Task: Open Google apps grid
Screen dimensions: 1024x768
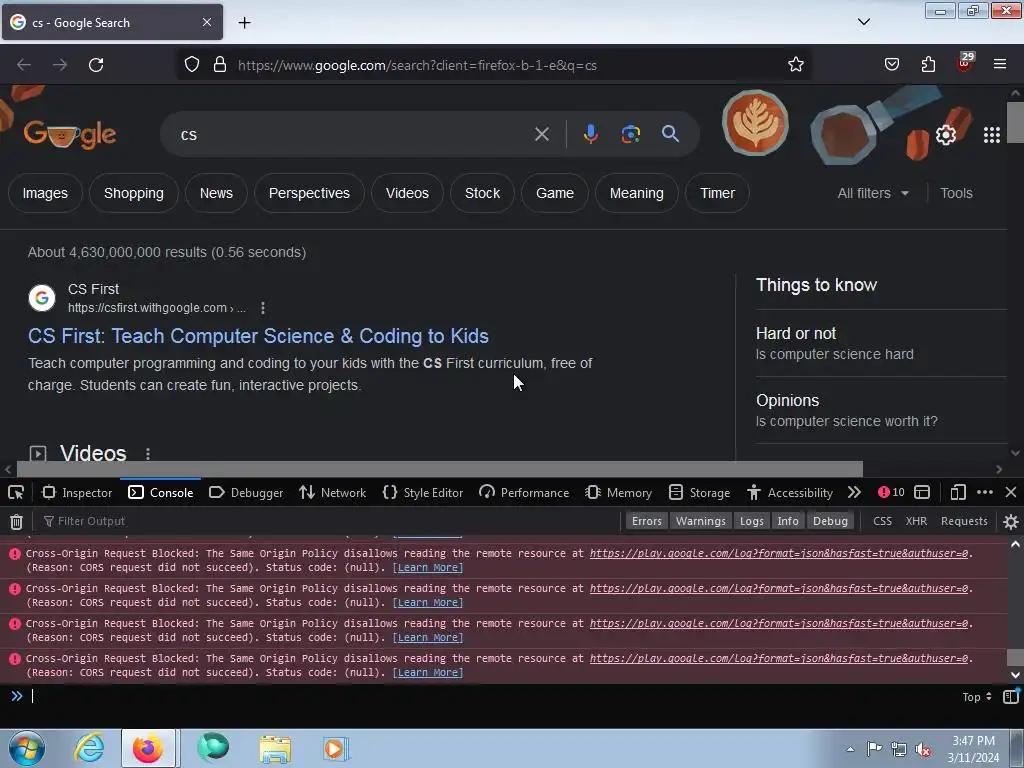Action: [991, 135]
